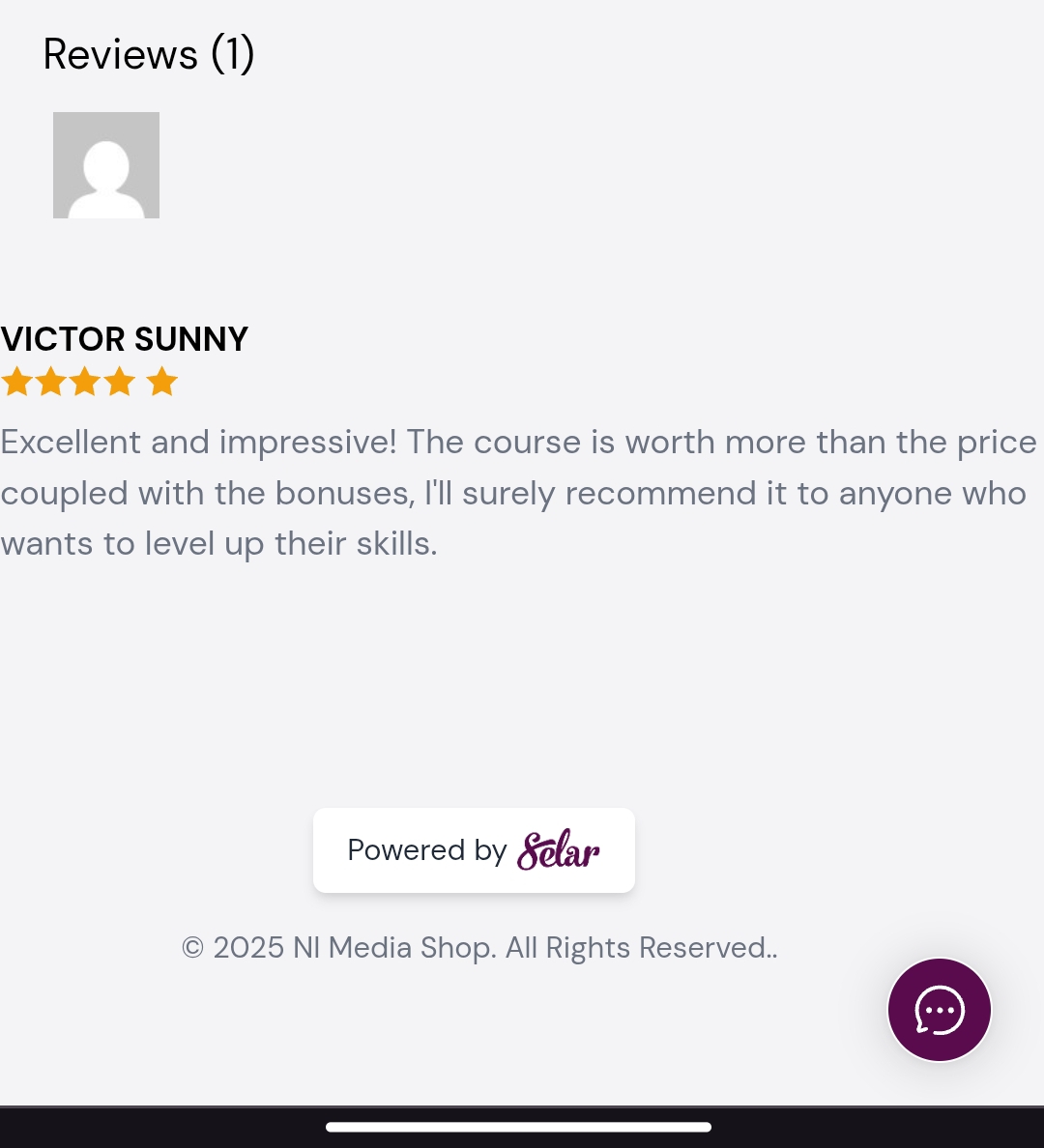Click the fifth orange rating star
This screenshot has height=1148, width=1044.
click(x=161, y=382)
